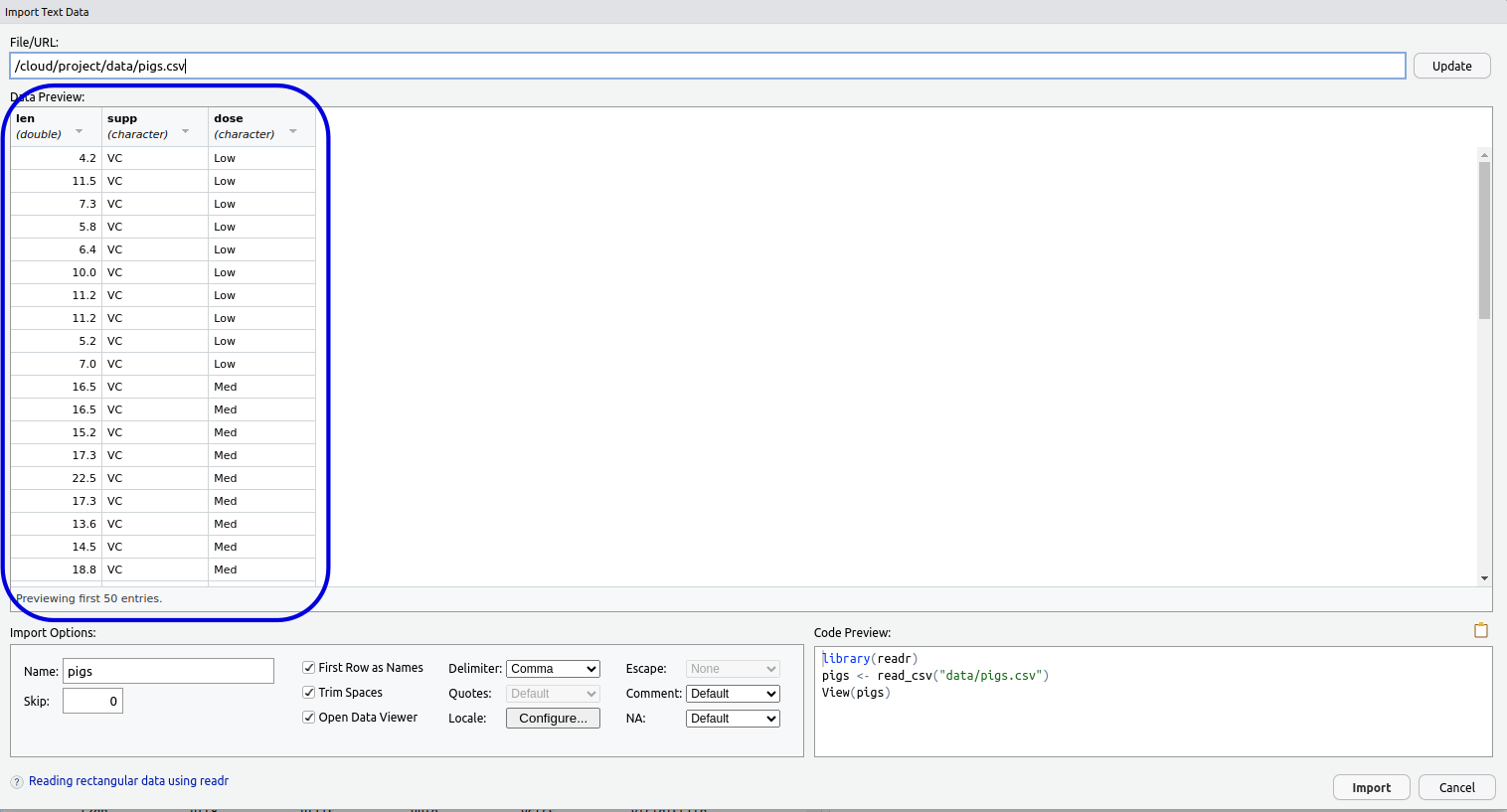Uncheck Open Data Viewer option
This screenshot has width=1507, height=812.
309,718
